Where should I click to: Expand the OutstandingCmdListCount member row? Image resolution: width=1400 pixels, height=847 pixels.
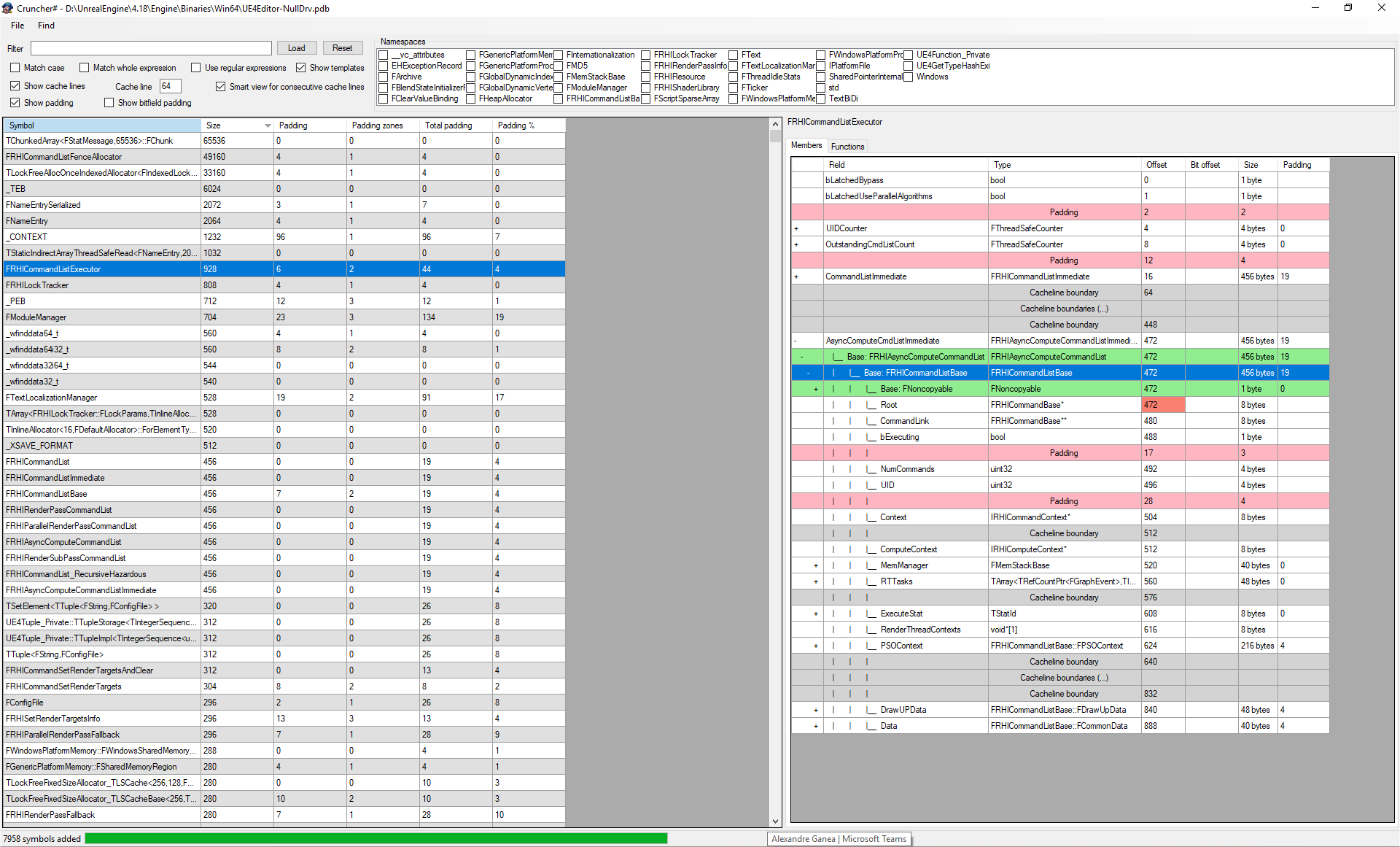tap(796, 244)
